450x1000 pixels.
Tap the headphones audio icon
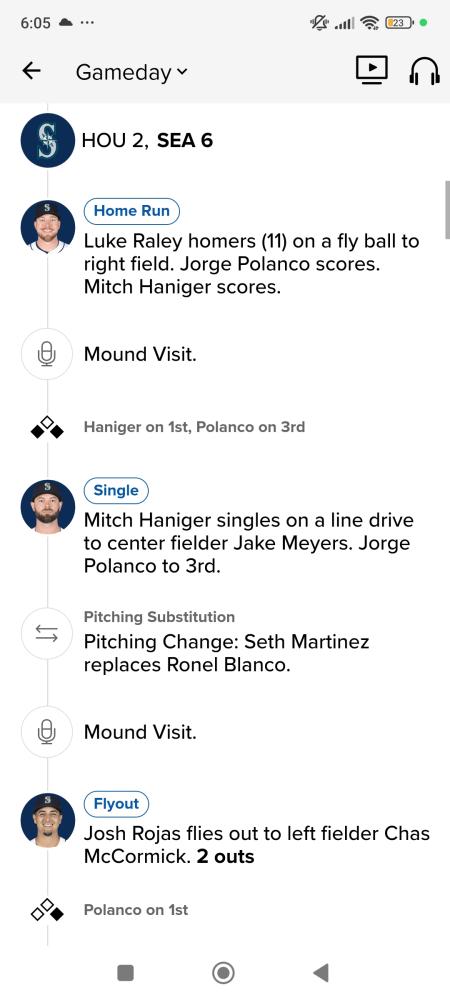[x=424, y=71]
